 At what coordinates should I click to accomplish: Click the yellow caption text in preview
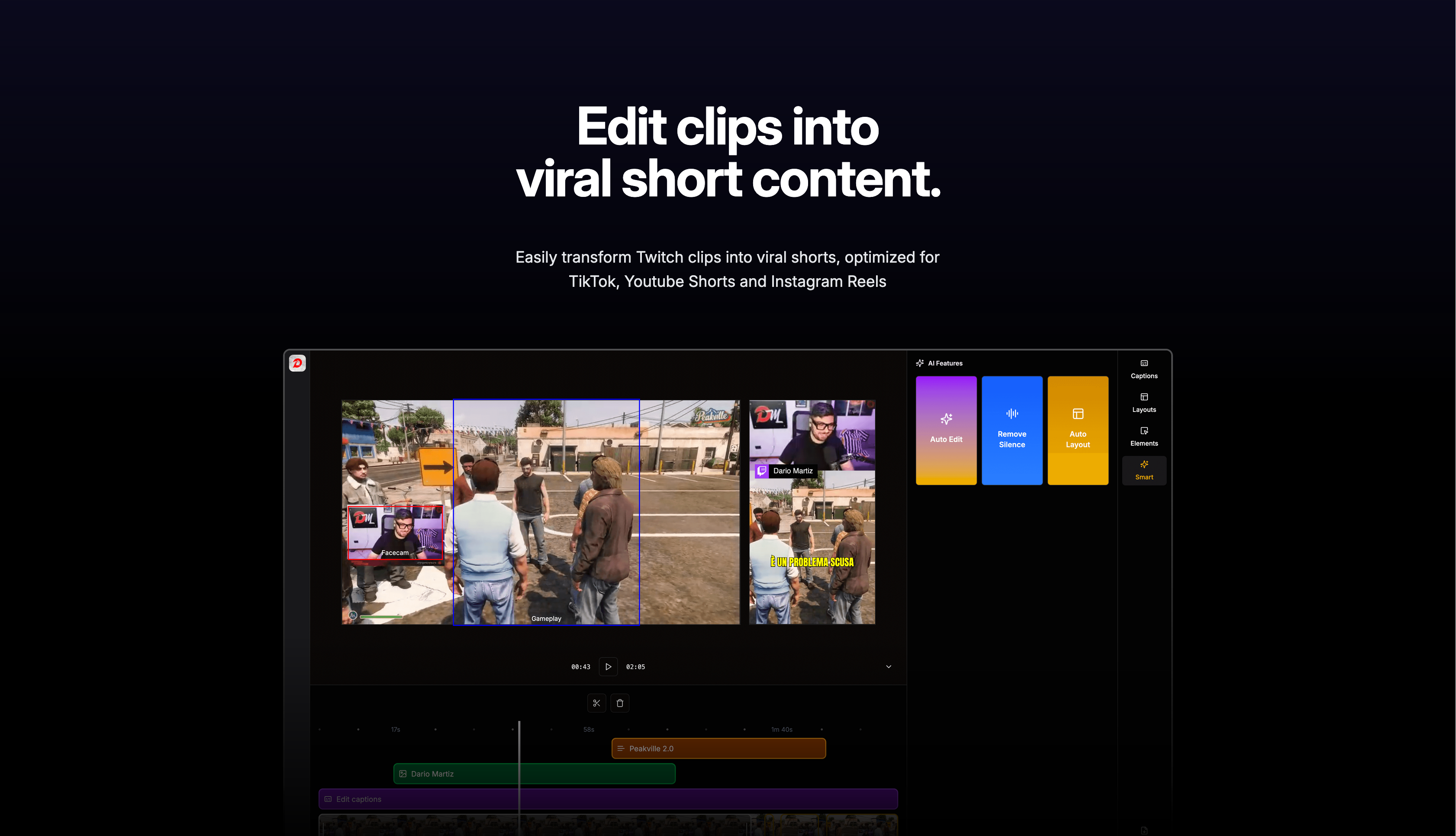[812, 562]
